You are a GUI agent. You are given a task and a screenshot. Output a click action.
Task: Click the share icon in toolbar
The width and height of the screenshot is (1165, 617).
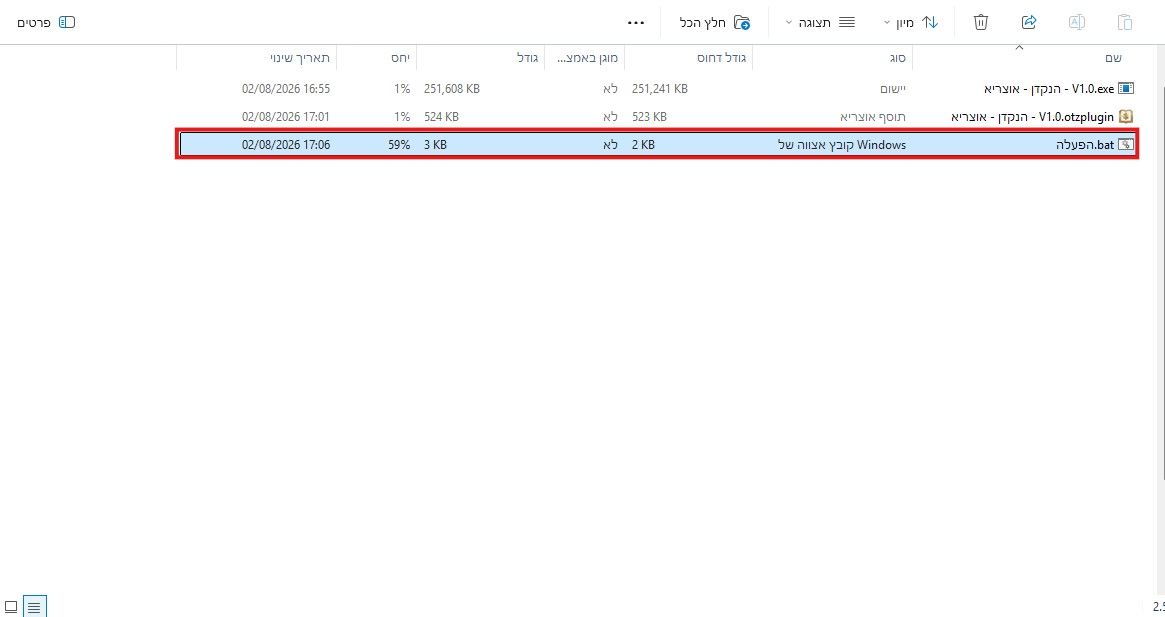pos(1029,22)
